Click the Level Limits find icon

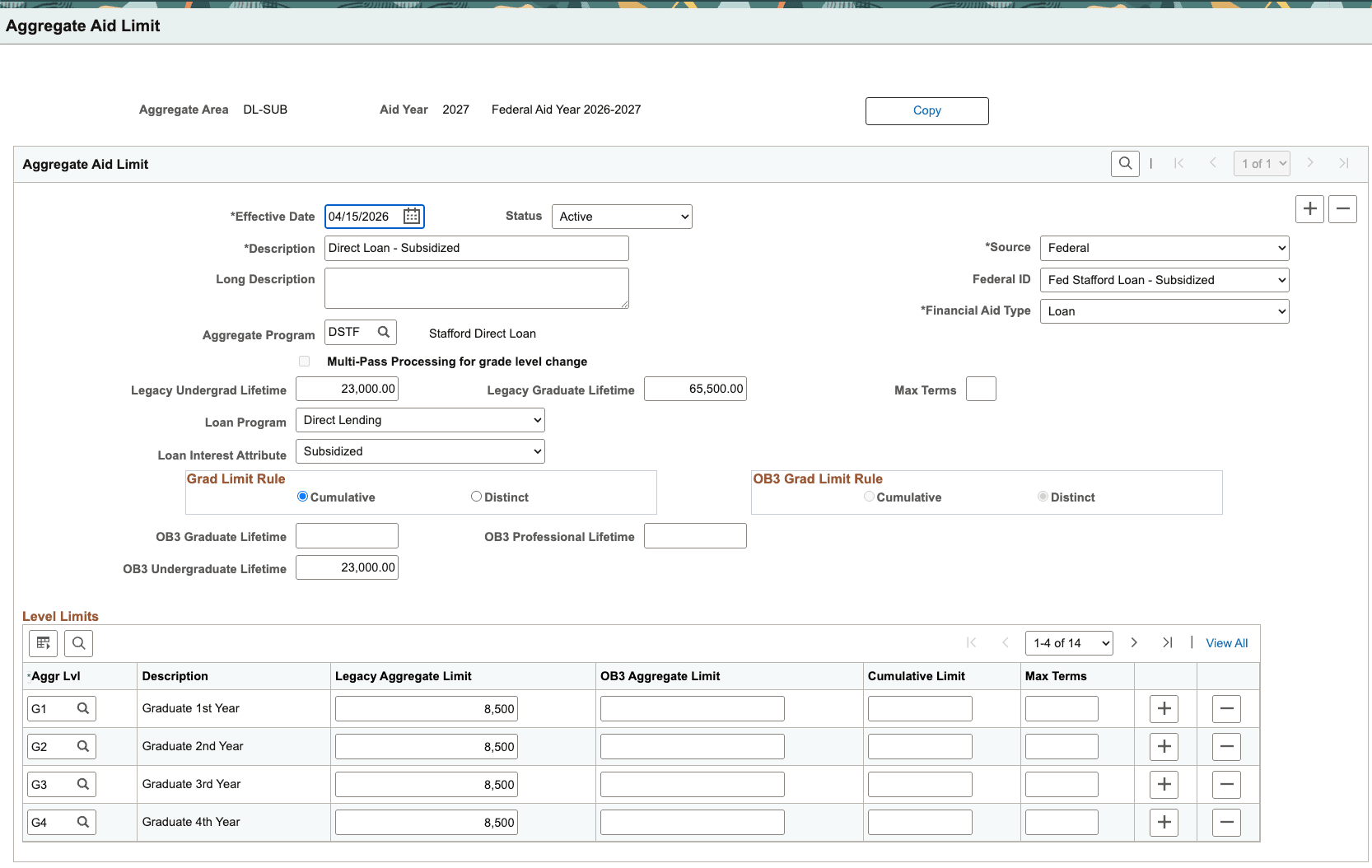click(78, 643)
